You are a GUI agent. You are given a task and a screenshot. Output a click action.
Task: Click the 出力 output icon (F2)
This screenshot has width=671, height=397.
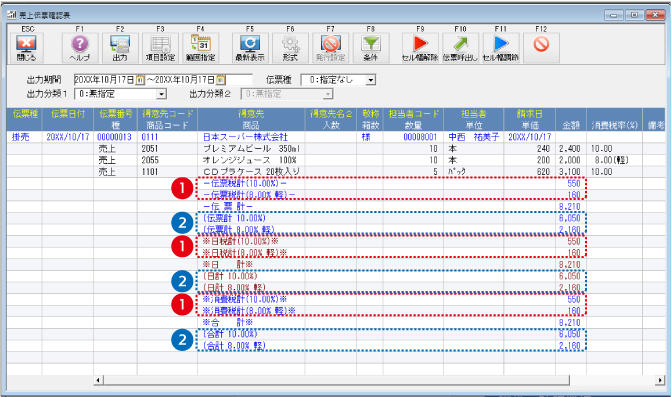pyautogui.click(x=120, y=48)
